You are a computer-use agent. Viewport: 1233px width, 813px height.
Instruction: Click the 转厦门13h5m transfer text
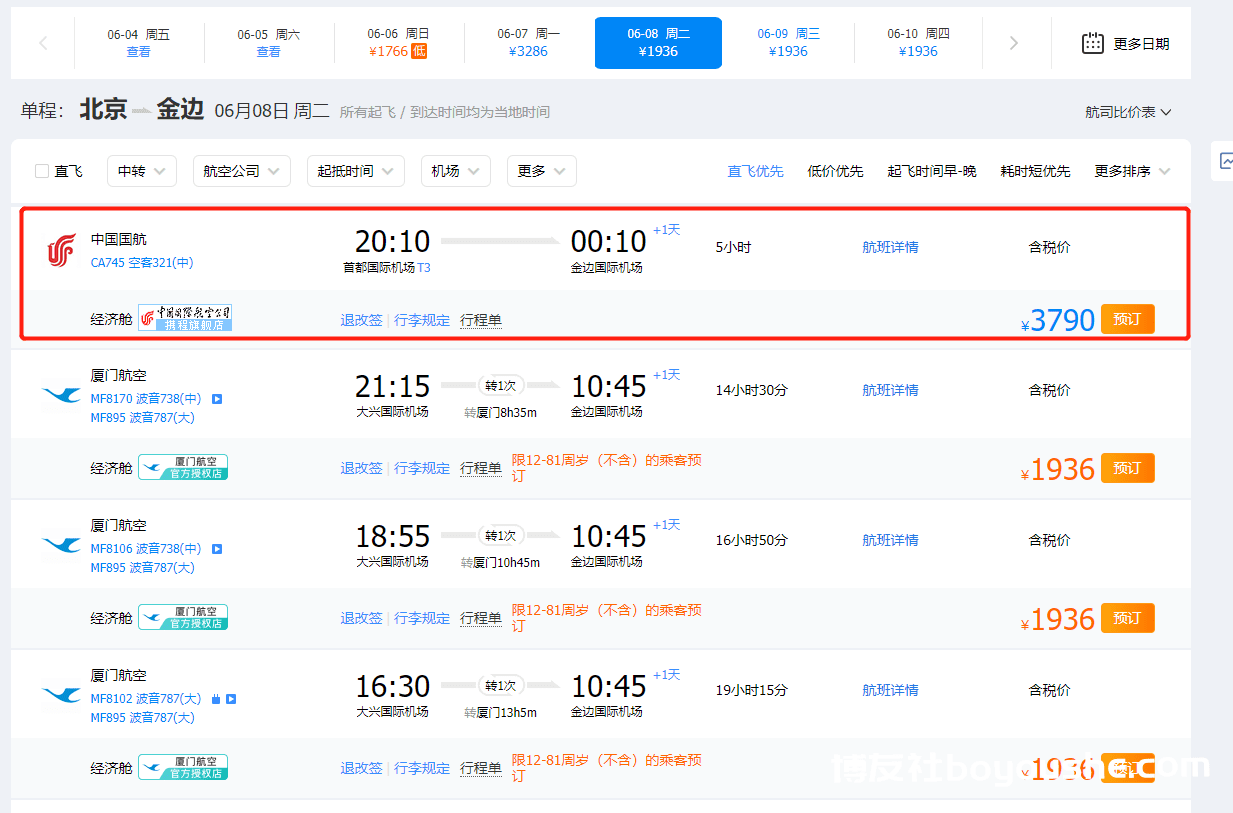pos(500,713)
